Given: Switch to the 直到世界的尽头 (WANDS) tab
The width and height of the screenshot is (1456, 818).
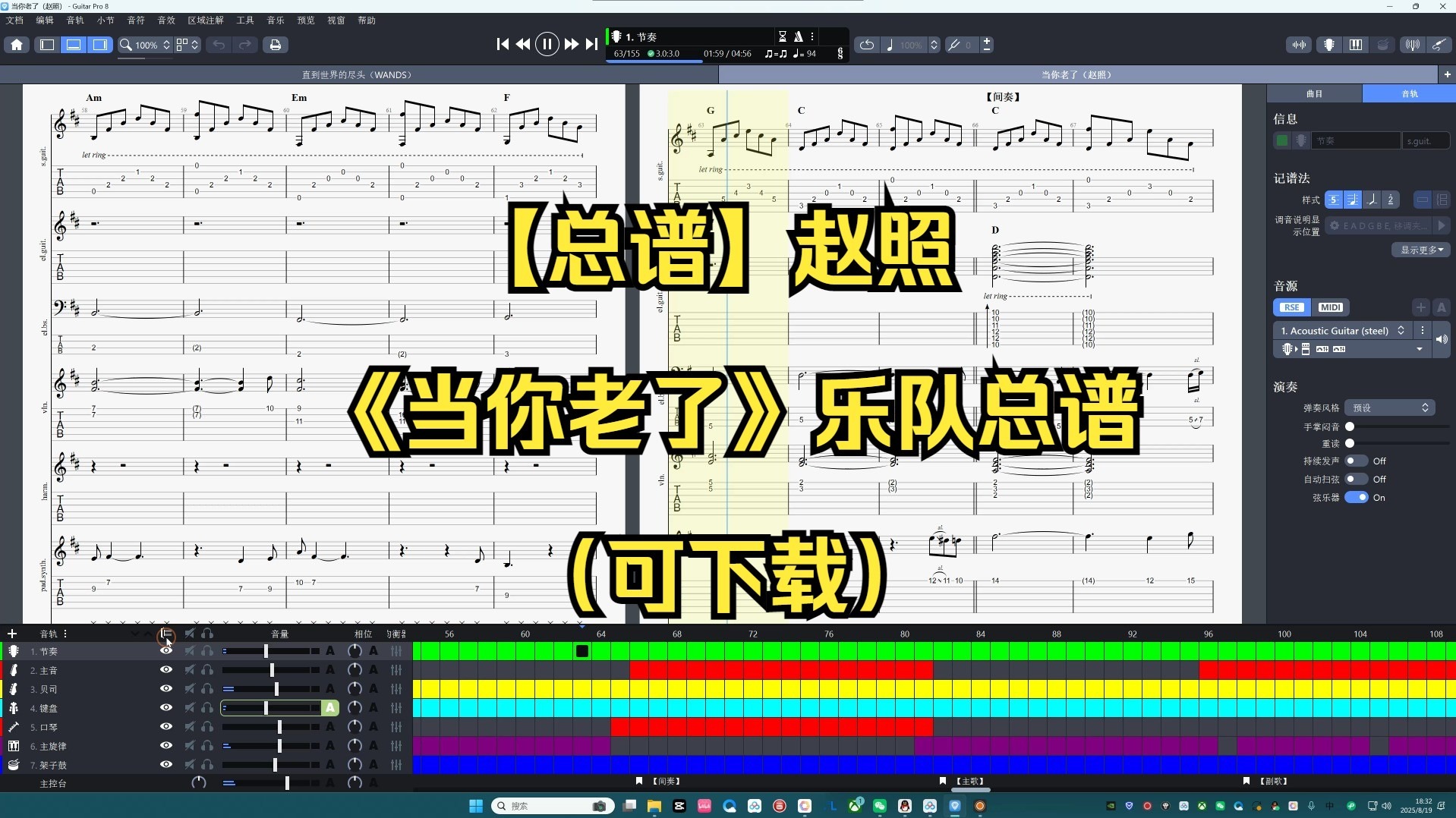Looking at the screenshot, I should coord(358,74).
